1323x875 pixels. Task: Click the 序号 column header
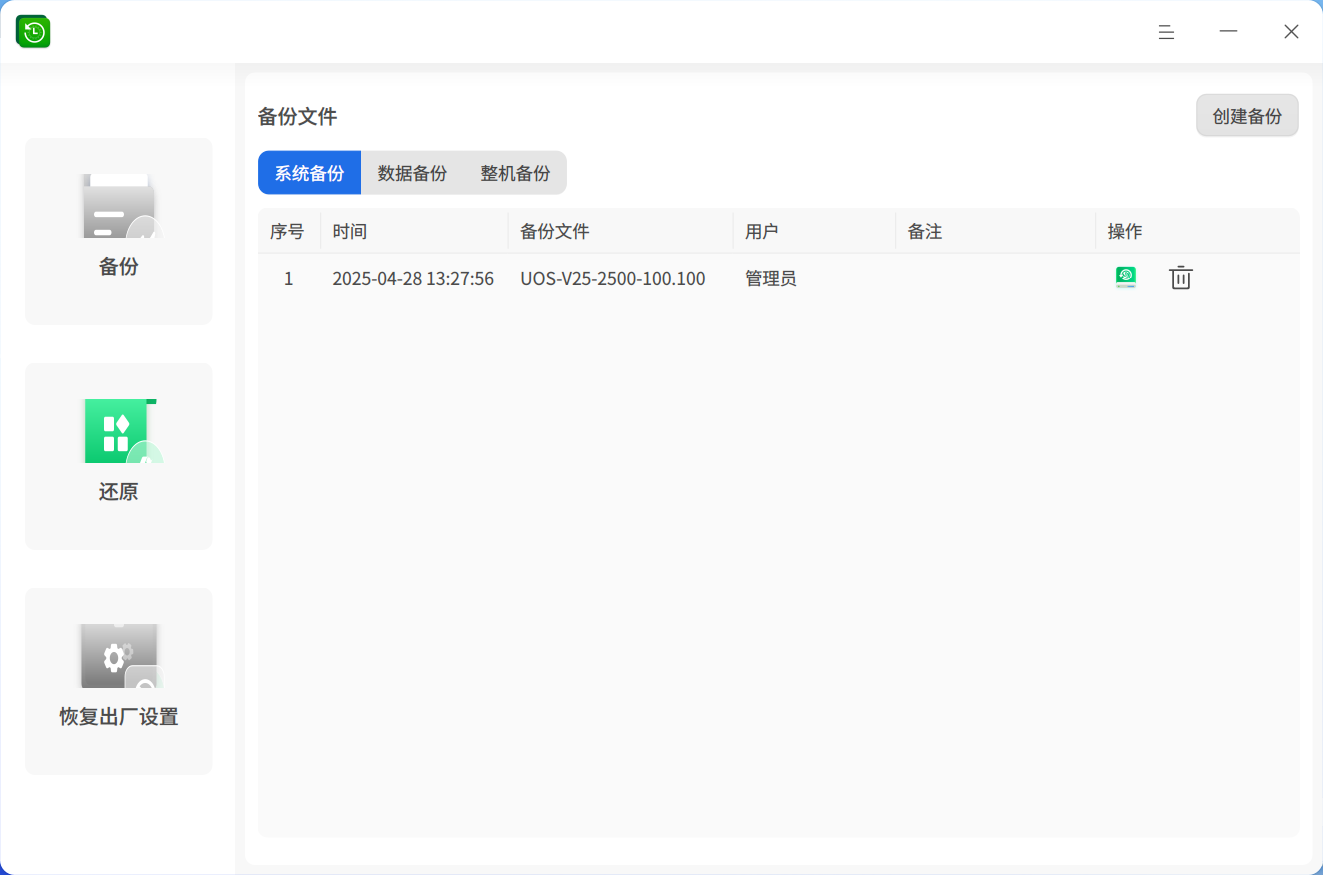(x=287, y=232)
